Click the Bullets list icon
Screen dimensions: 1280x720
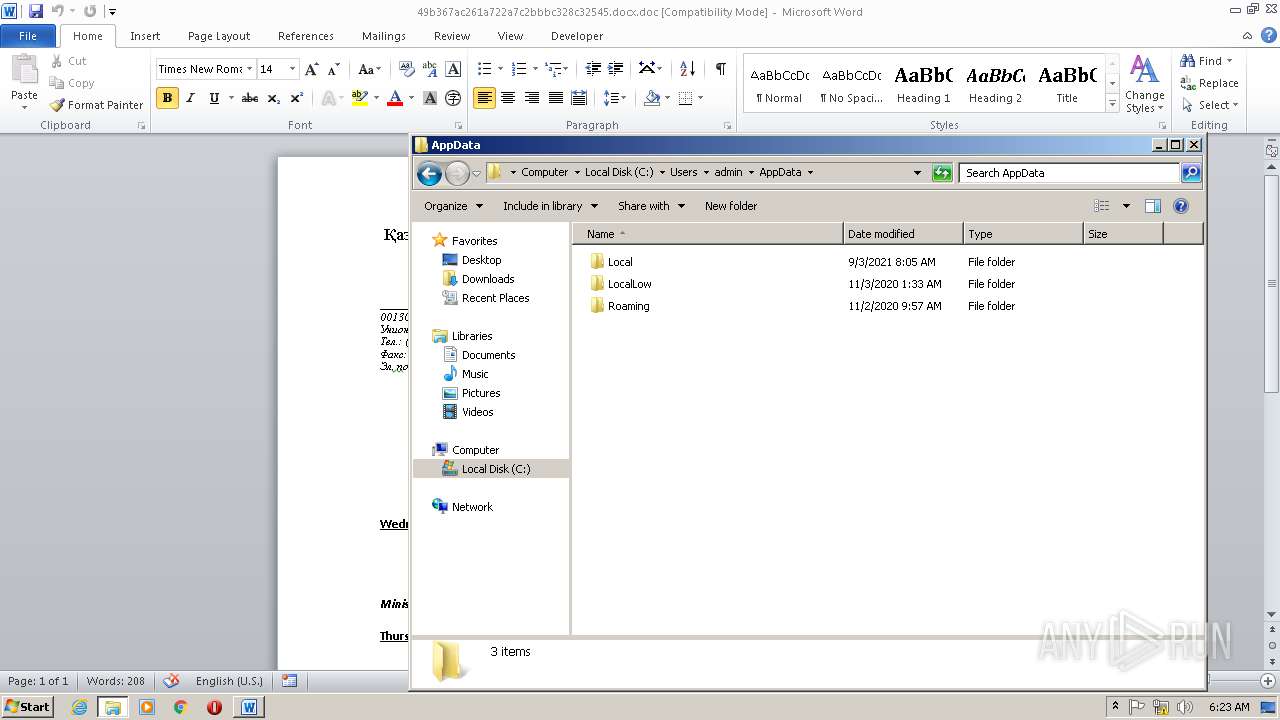coord(485,69)
